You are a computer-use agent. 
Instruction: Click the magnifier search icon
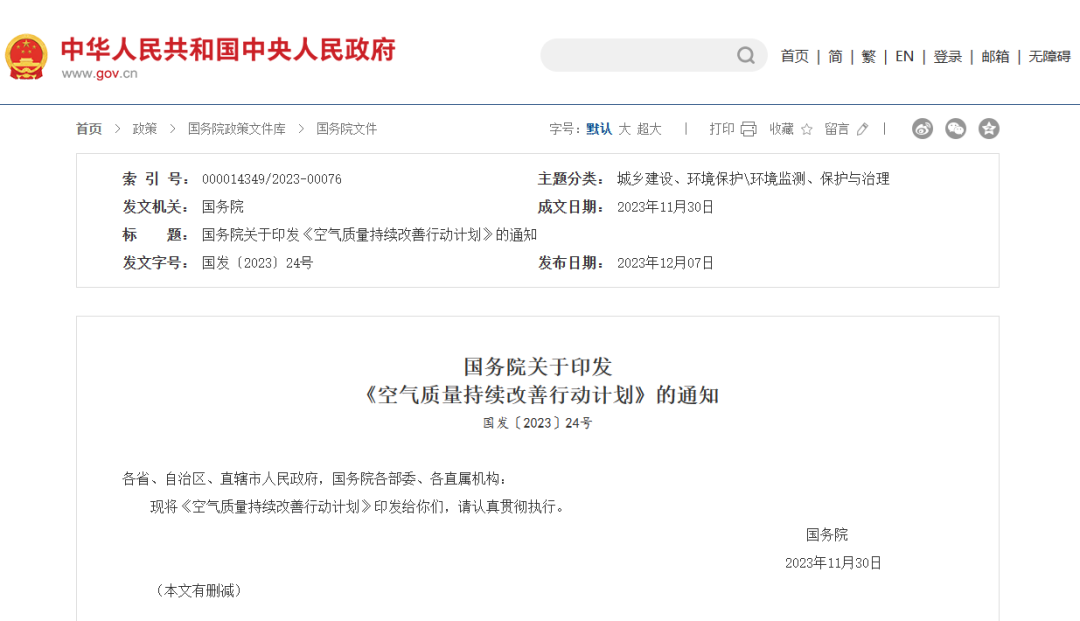tap(746, 56)
